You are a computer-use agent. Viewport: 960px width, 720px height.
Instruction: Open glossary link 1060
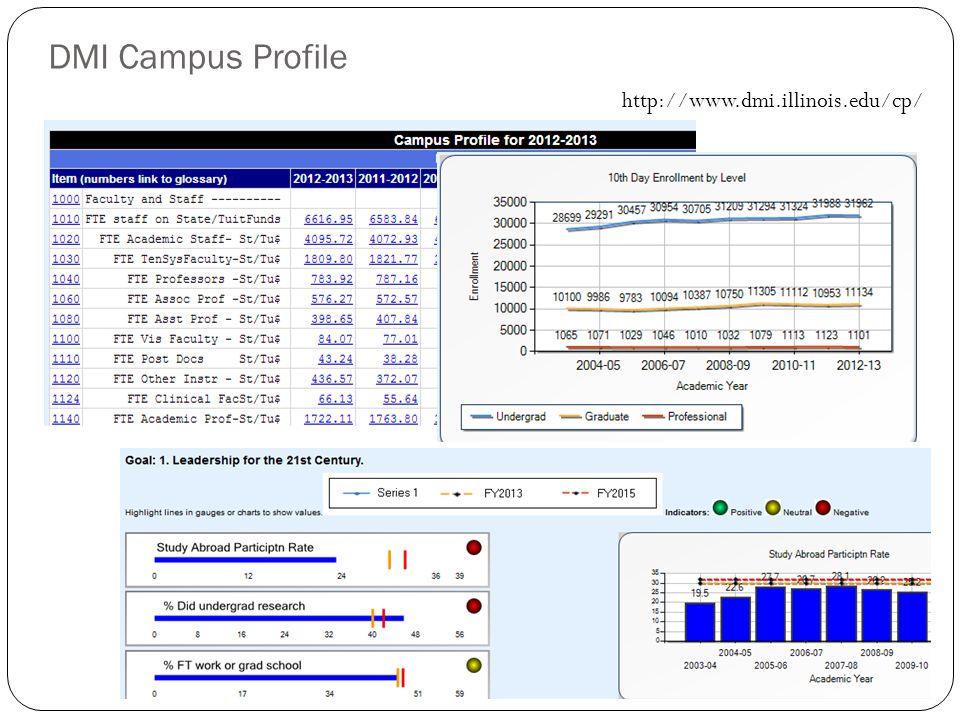(x=66, y=299)
